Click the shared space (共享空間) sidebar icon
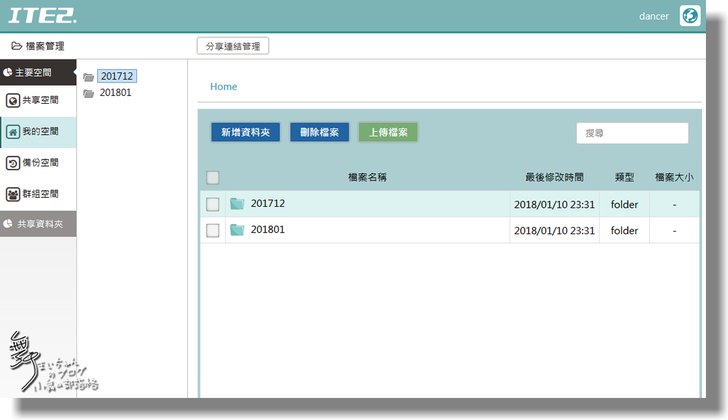The image size is (728, 420). [x=12, y=101]
